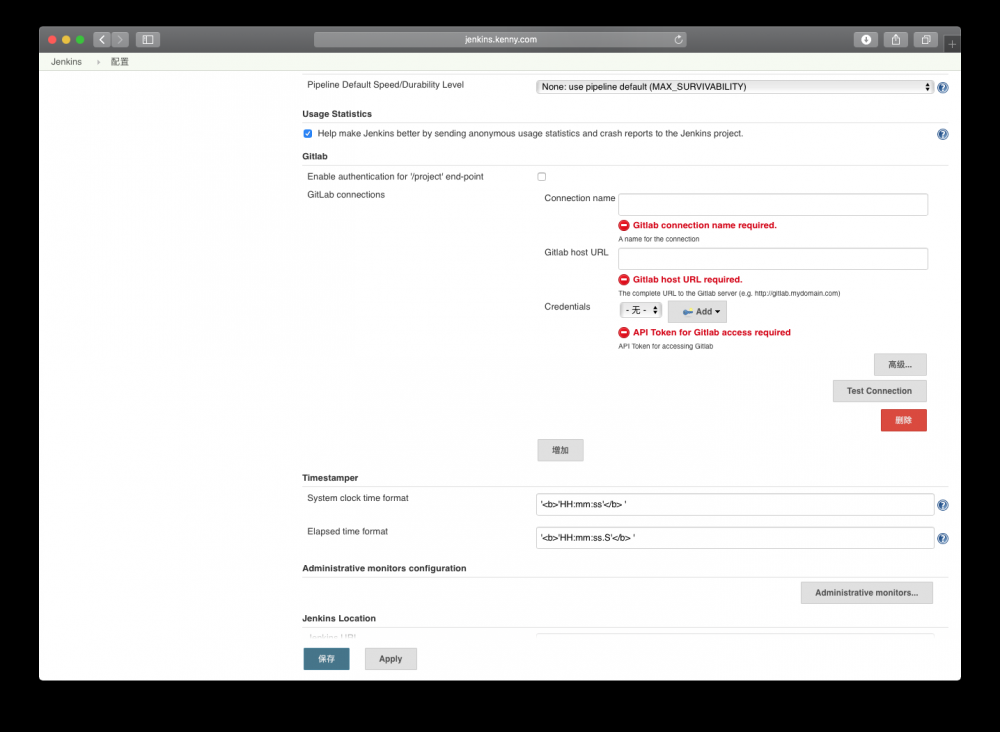Open Safari downloads icon

click(x=865, y=40)
